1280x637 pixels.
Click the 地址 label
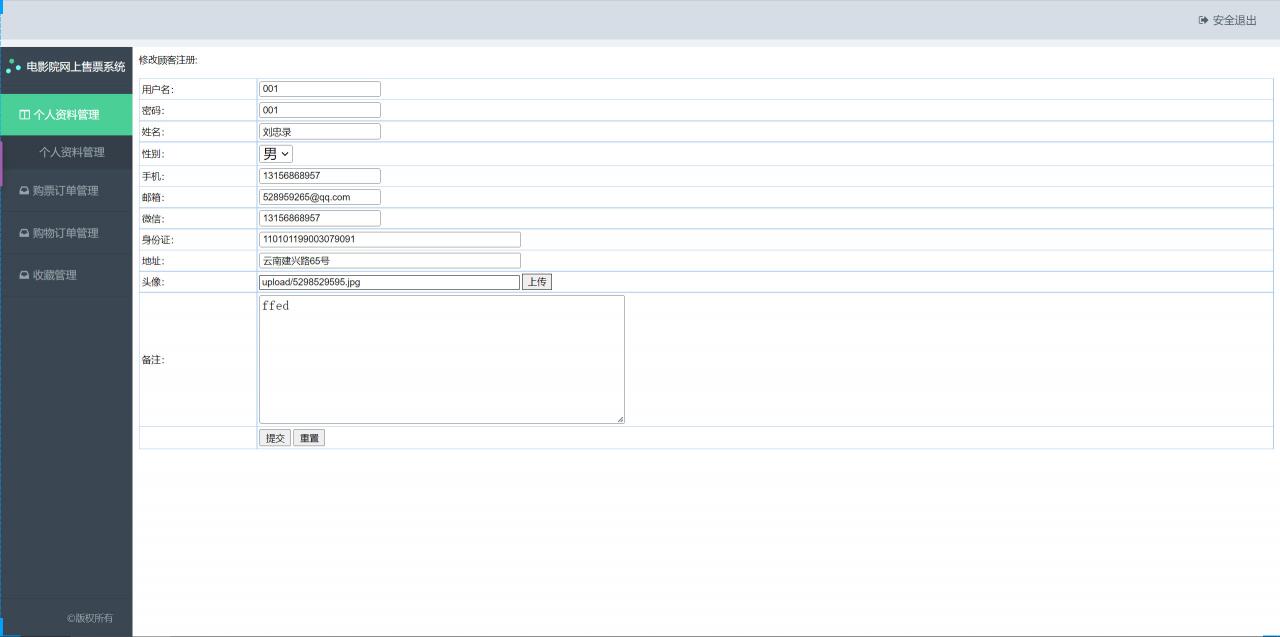pyautogui.click(x=153, y=261)
